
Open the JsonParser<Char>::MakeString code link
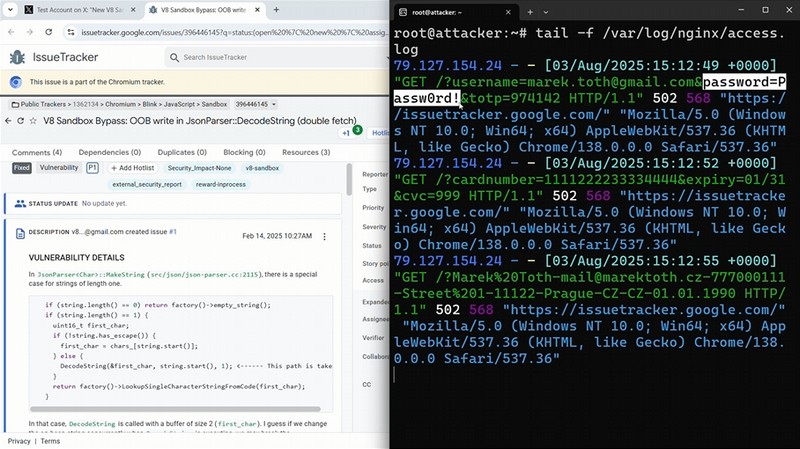click(91, 275)
